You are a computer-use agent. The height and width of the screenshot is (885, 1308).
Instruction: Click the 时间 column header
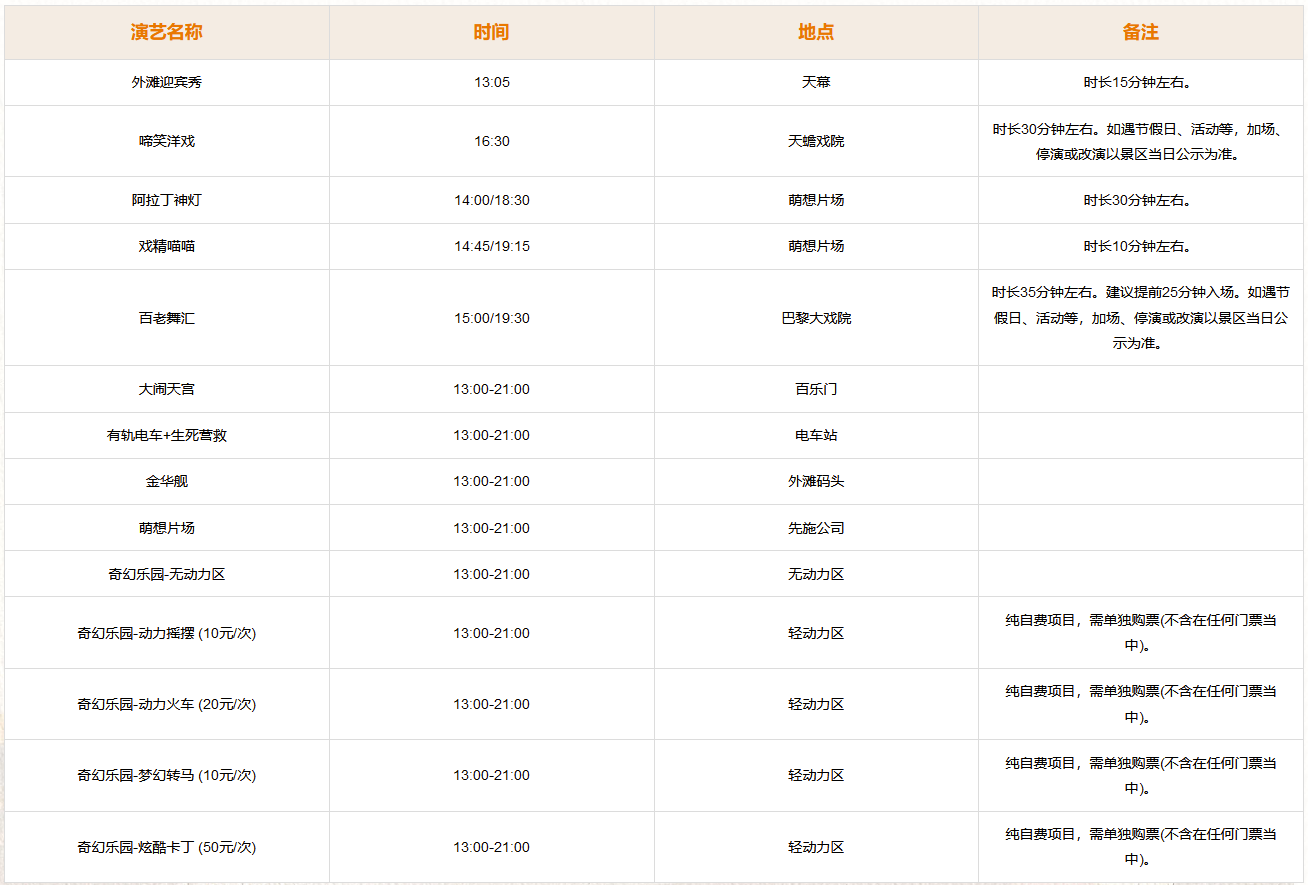point(491,32)
